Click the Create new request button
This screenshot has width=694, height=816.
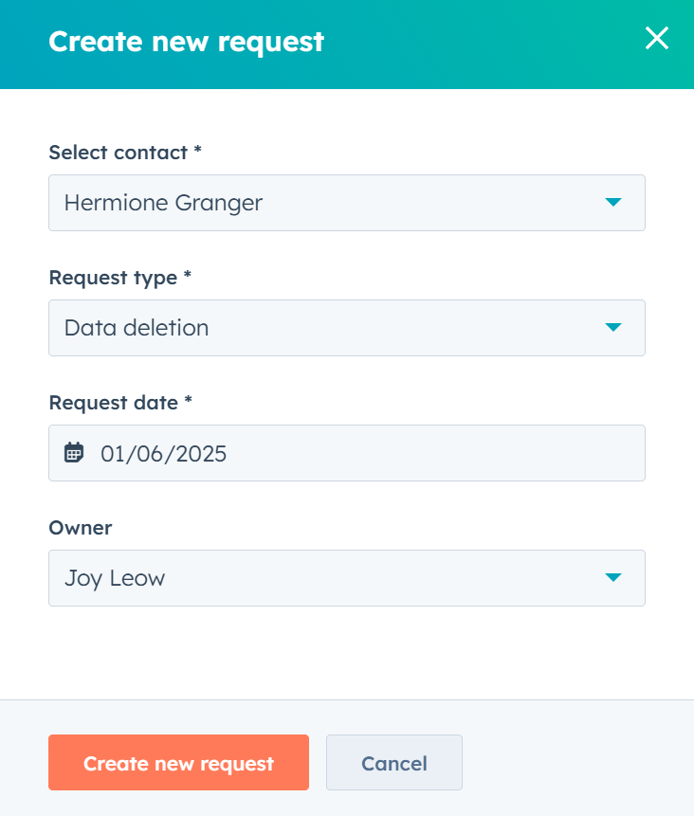[178, 763]
